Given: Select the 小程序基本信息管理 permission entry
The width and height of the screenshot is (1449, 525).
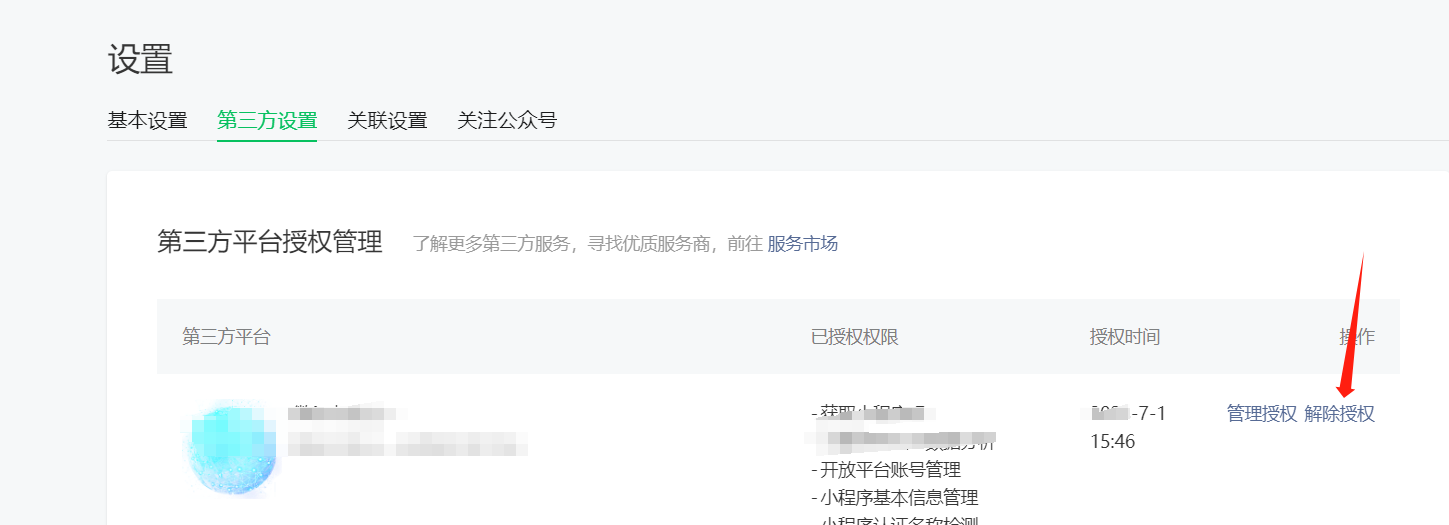Looking at the screenshot, I should pos(894,497).
